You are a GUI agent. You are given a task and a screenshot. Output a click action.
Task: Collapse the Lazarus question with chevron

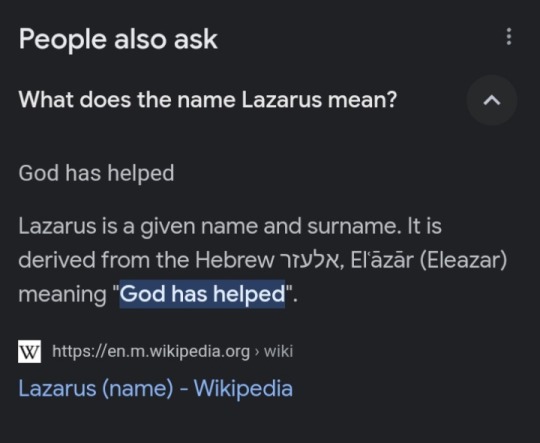[492, 100]
